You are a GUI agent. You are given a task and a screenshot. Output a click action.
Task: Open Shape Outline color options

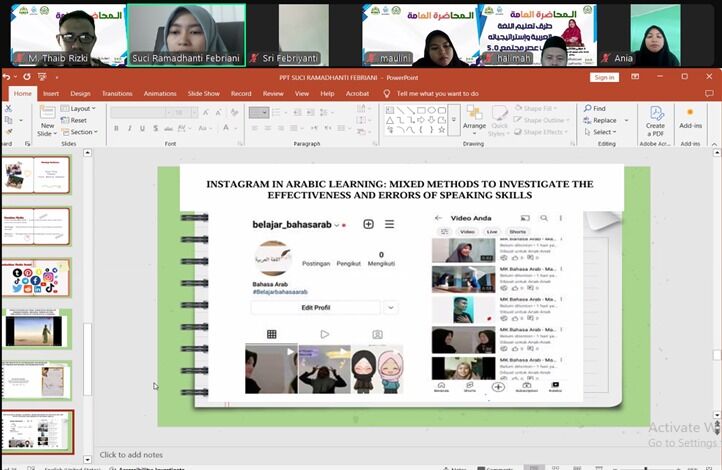[x=542, y=120]
